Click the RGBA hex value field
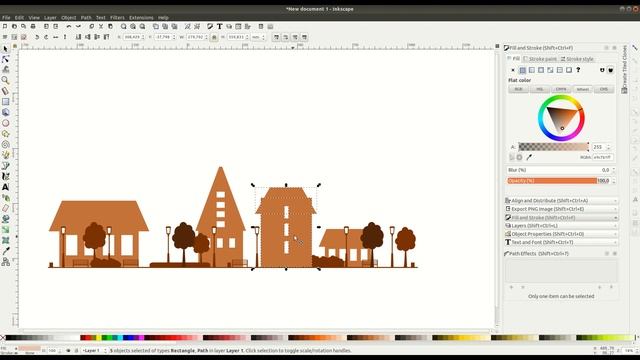 click(603, 157)
